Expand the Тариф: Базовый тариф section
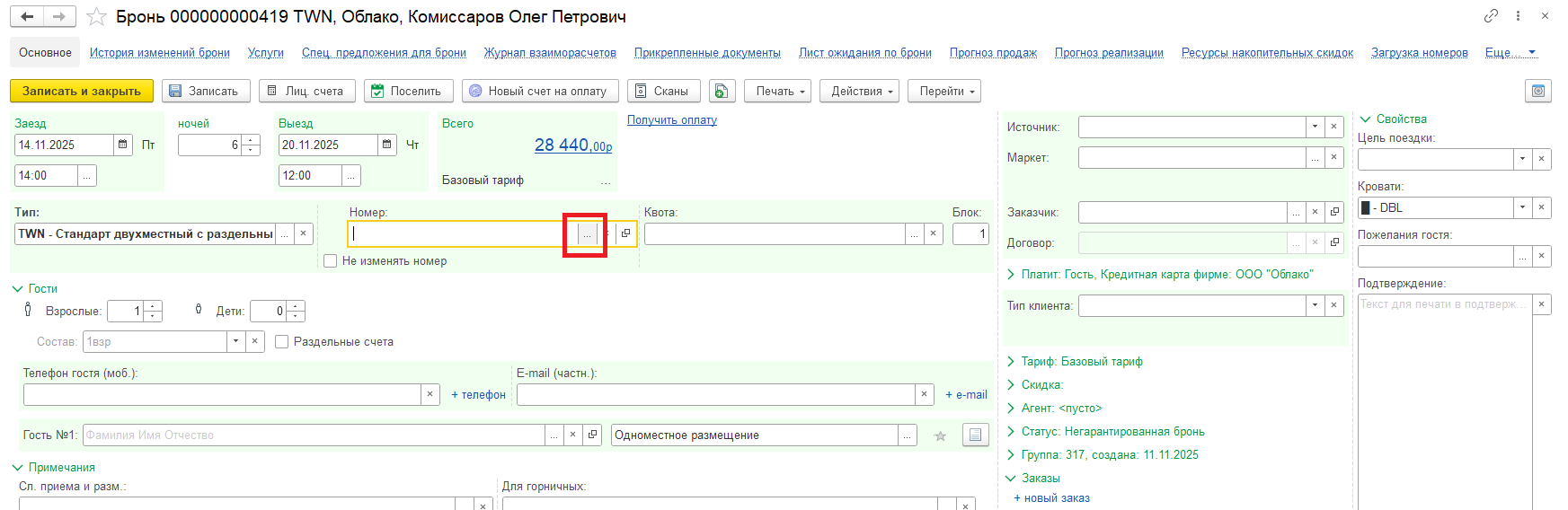 click(1011, 362)
